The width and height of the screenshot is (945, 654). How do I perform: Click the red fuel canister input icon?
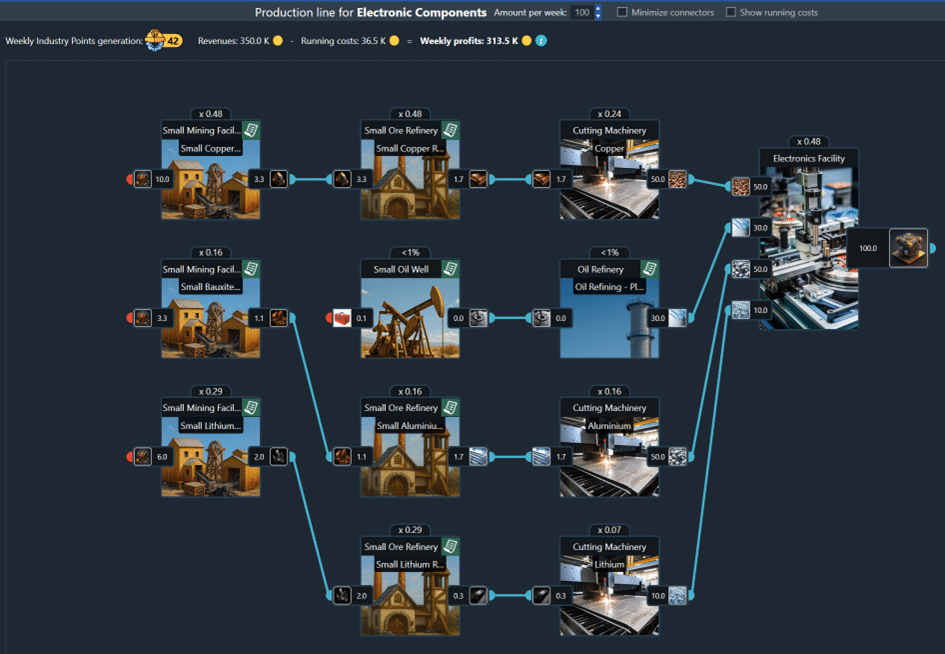[x=342, y=318]
